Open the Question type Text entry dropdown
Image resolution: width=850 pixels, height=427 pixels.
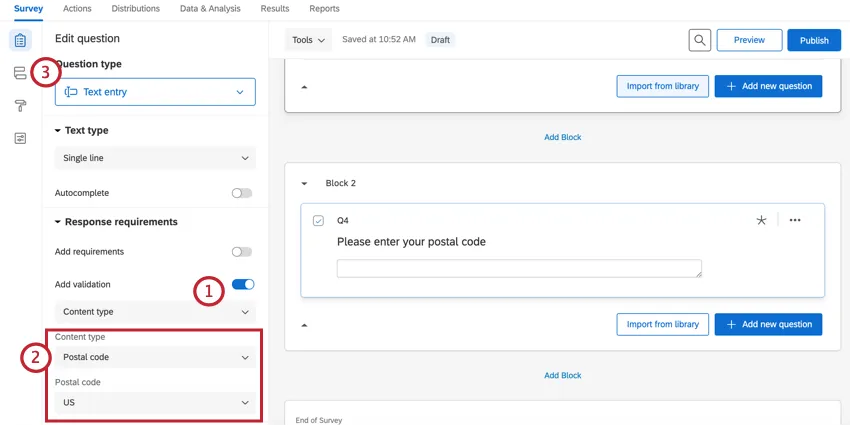[155, 92]
